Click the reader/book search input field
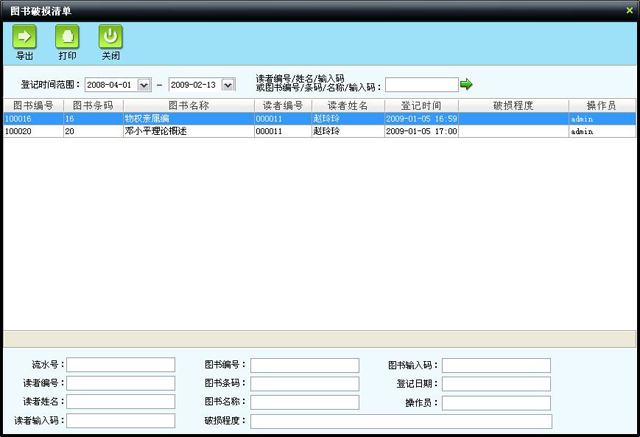Screen dimensions: 640x437 click(421, 85)
